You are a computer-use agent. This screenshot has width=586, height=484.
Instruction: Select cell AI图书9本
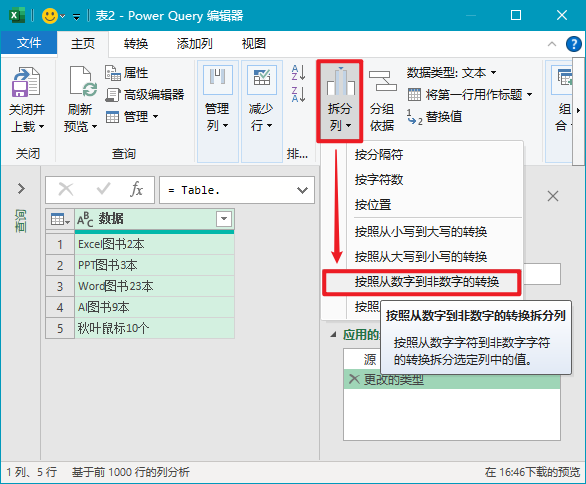coord(154,307)
